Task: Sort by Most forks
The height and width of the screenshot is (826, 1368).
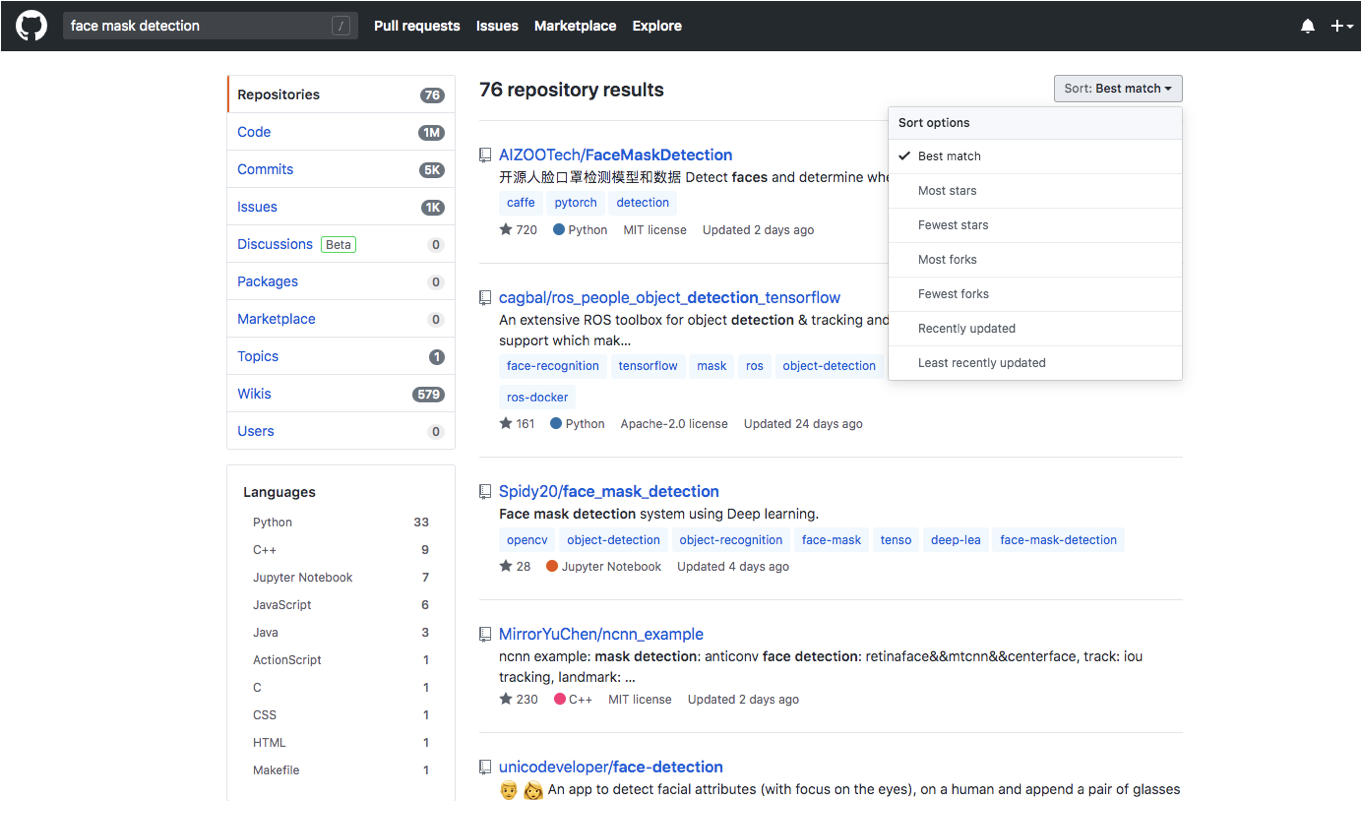Action: pyautogui.click(x=1035, y=260)
